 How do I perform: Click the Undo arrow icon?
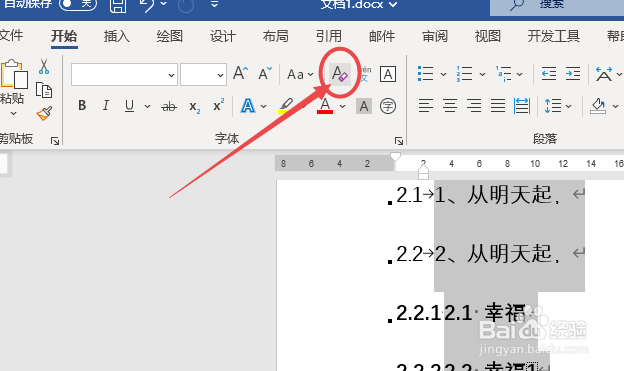pos(148,5)
